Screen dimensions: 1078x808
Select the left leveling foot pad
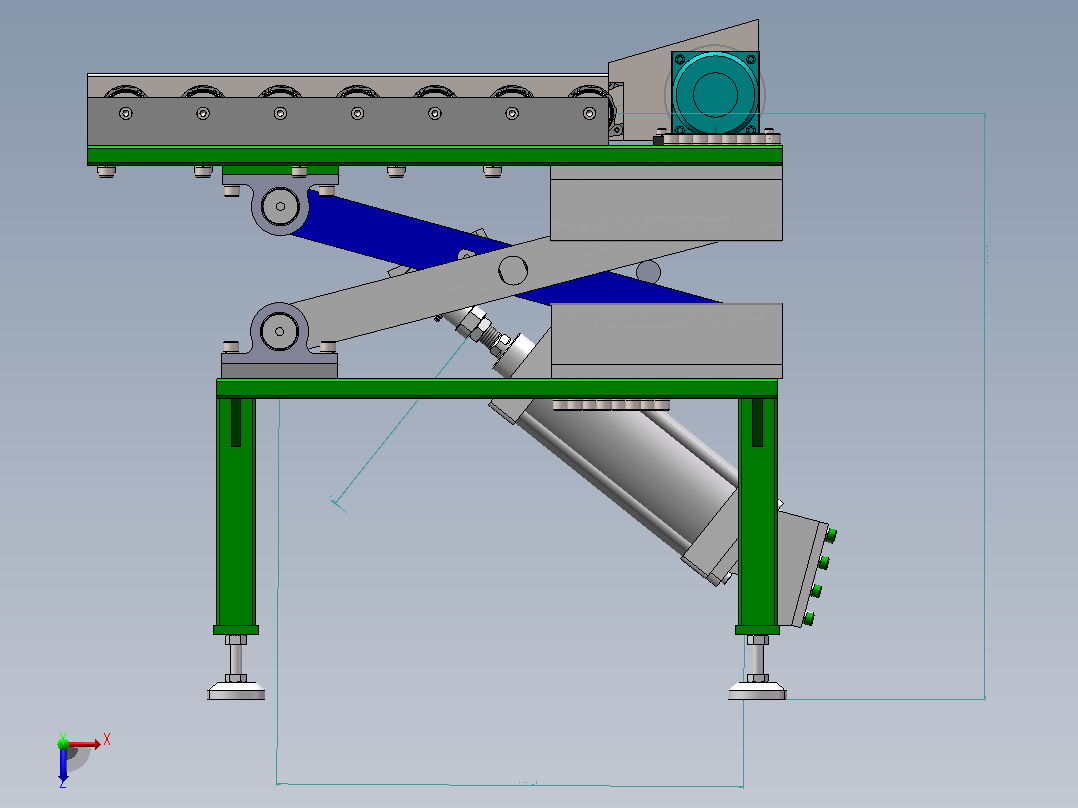(x=236, y=690)
